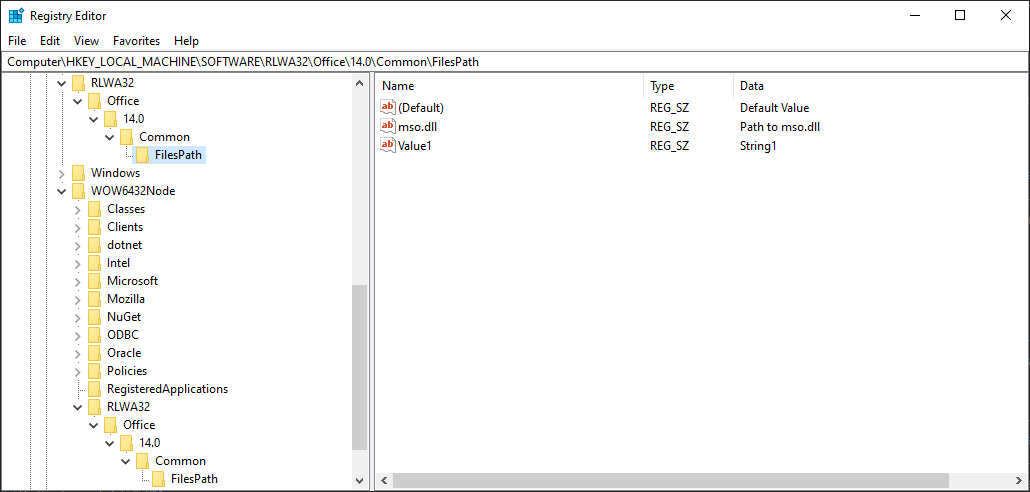The height and width of the screenshot is (492, 1030).
Task: Select the (Default) value's ab string icon
Action: tap(388, 107)
